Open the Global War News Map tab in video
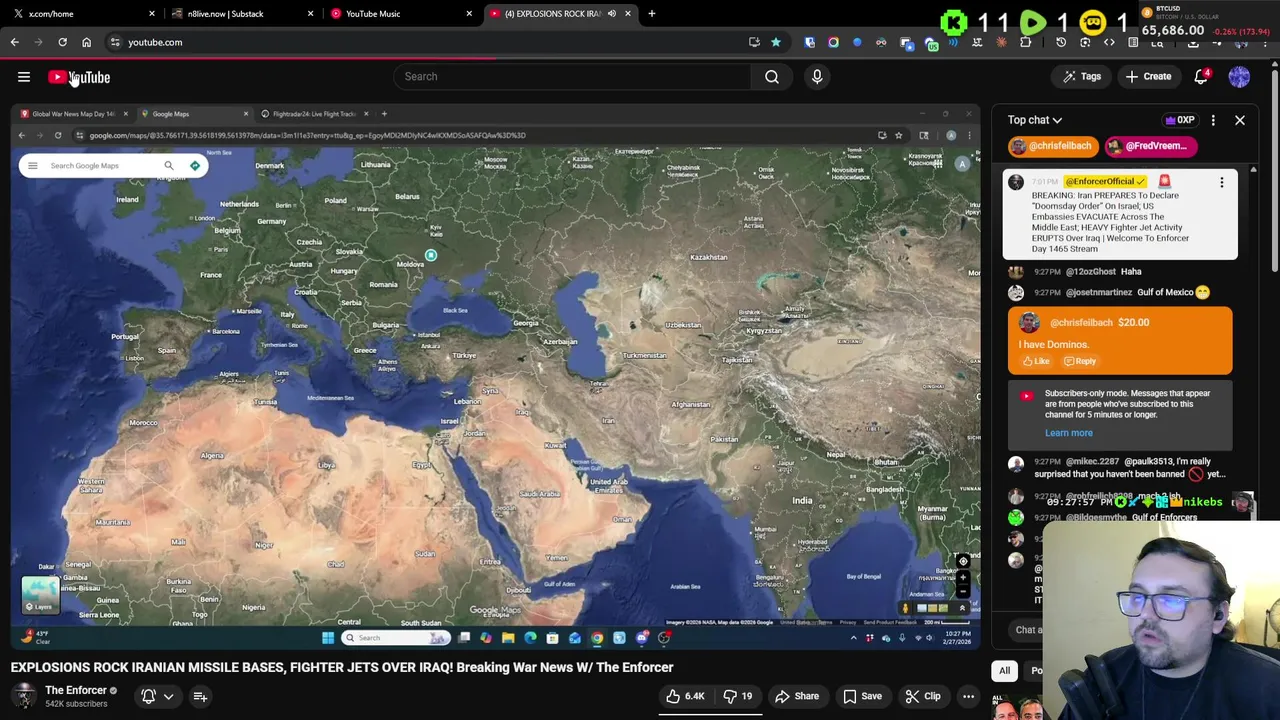This screenshot has height=720, width=1280. click(73, 114)
